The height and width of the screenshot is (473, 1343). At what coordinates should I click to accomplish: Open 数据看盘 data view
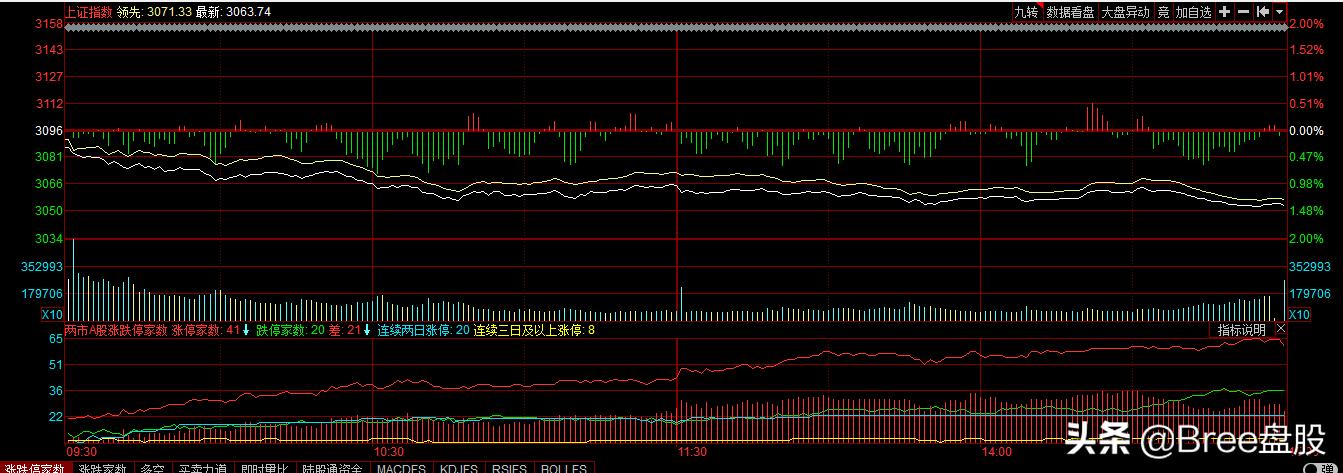click(1070, 12)
